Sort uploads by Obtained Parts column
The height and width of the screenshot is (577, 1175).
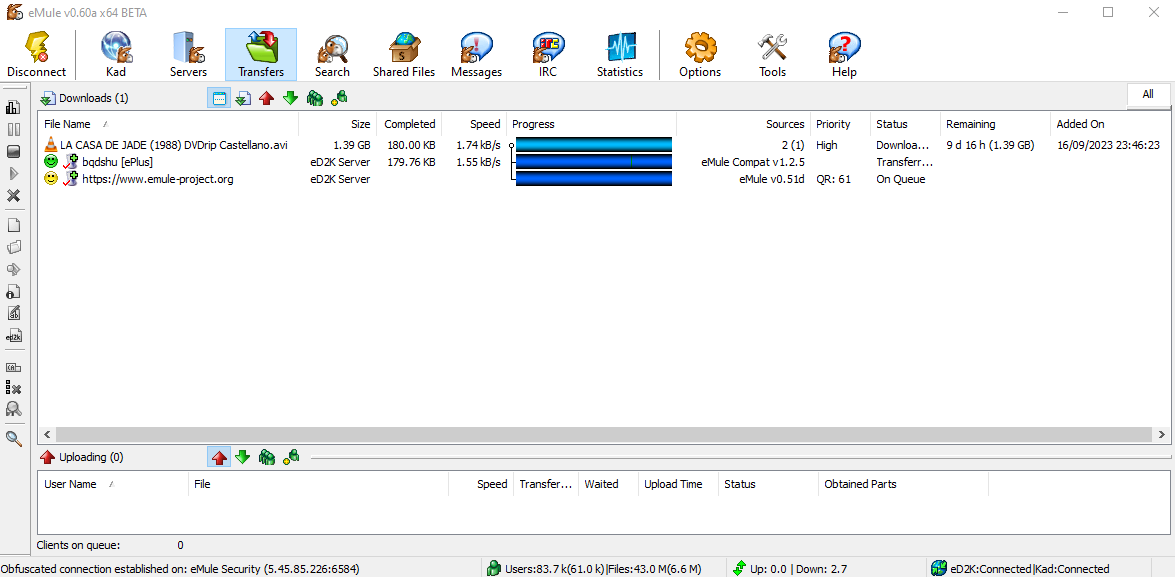904,484
